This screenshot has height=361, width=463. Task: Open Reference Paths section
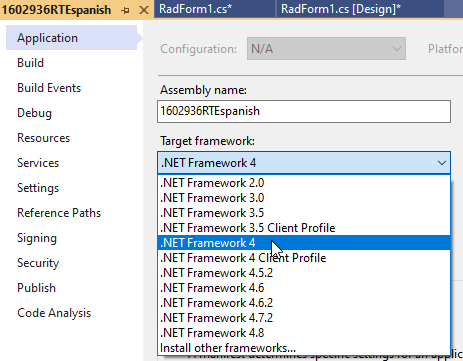click(59, 213)
